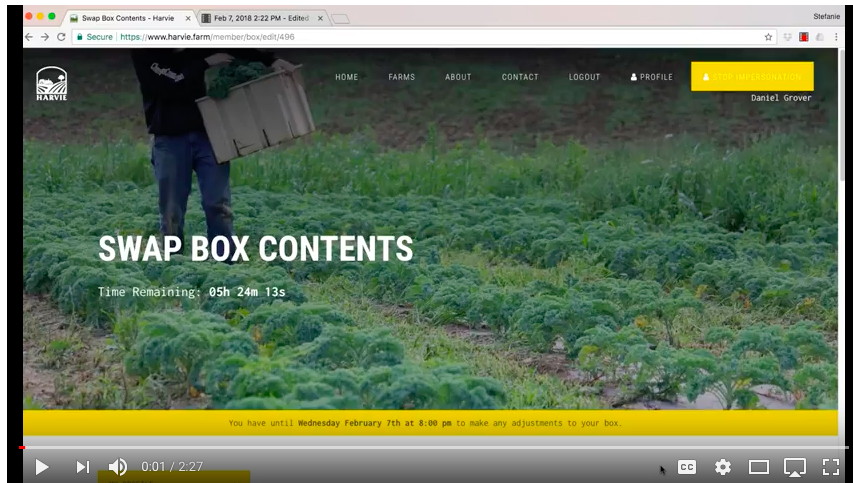853x483 pixels.
Task: Switch to Swap Box Contents tab
Action: point(128,18)
